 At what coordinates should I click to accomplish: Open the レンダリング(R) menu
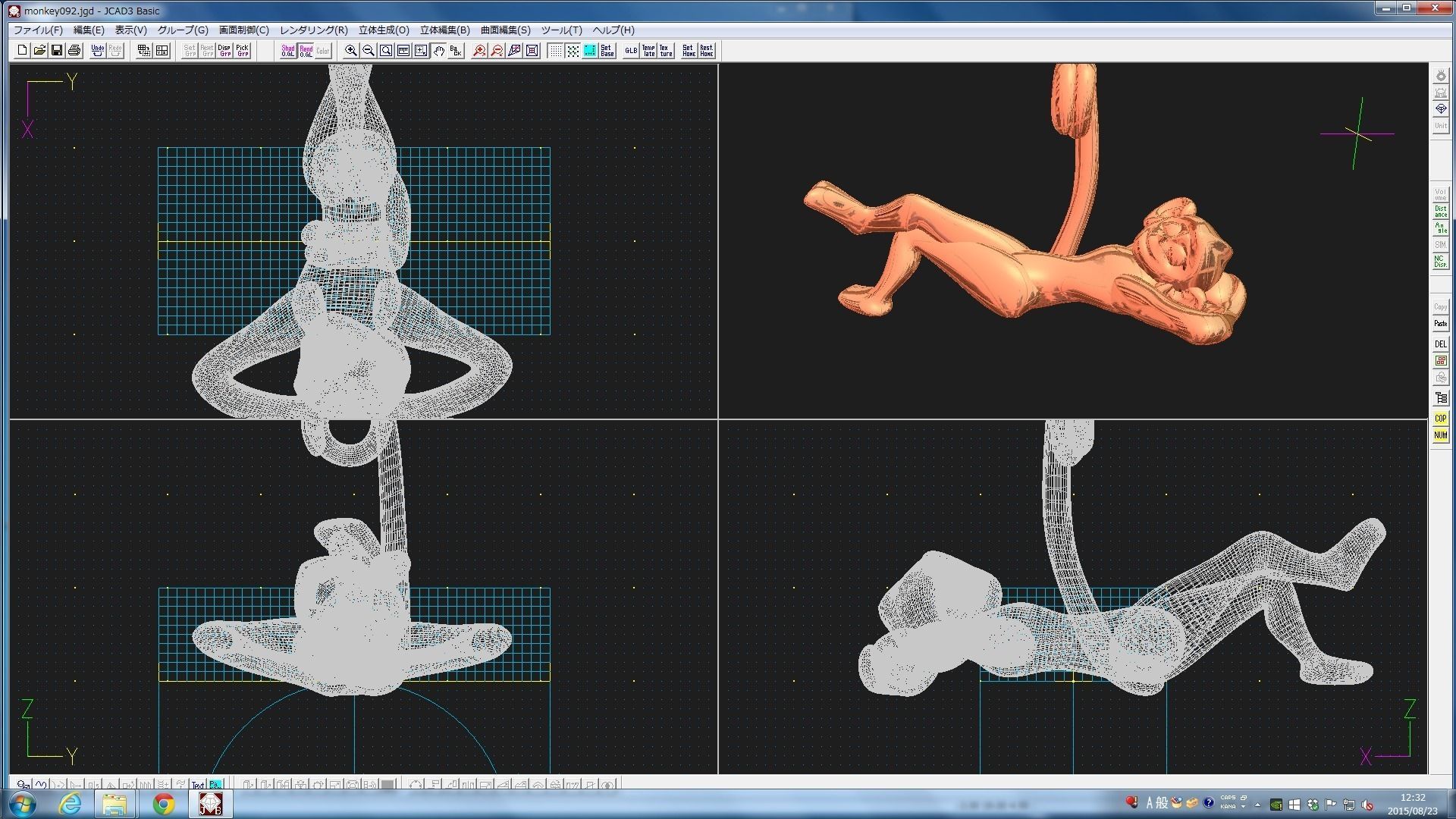[313, 30]
